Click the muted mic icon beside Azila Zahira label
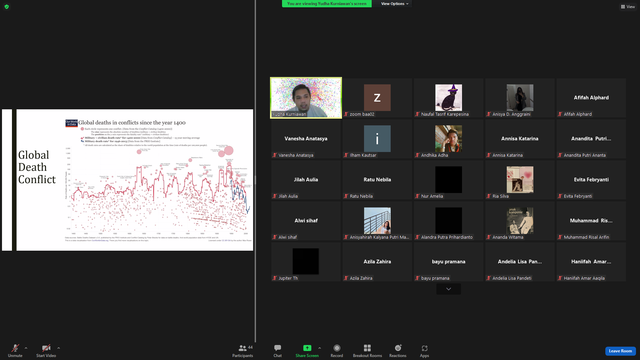The height and width of the screenshot is (360, 640). tap(346, 278)
